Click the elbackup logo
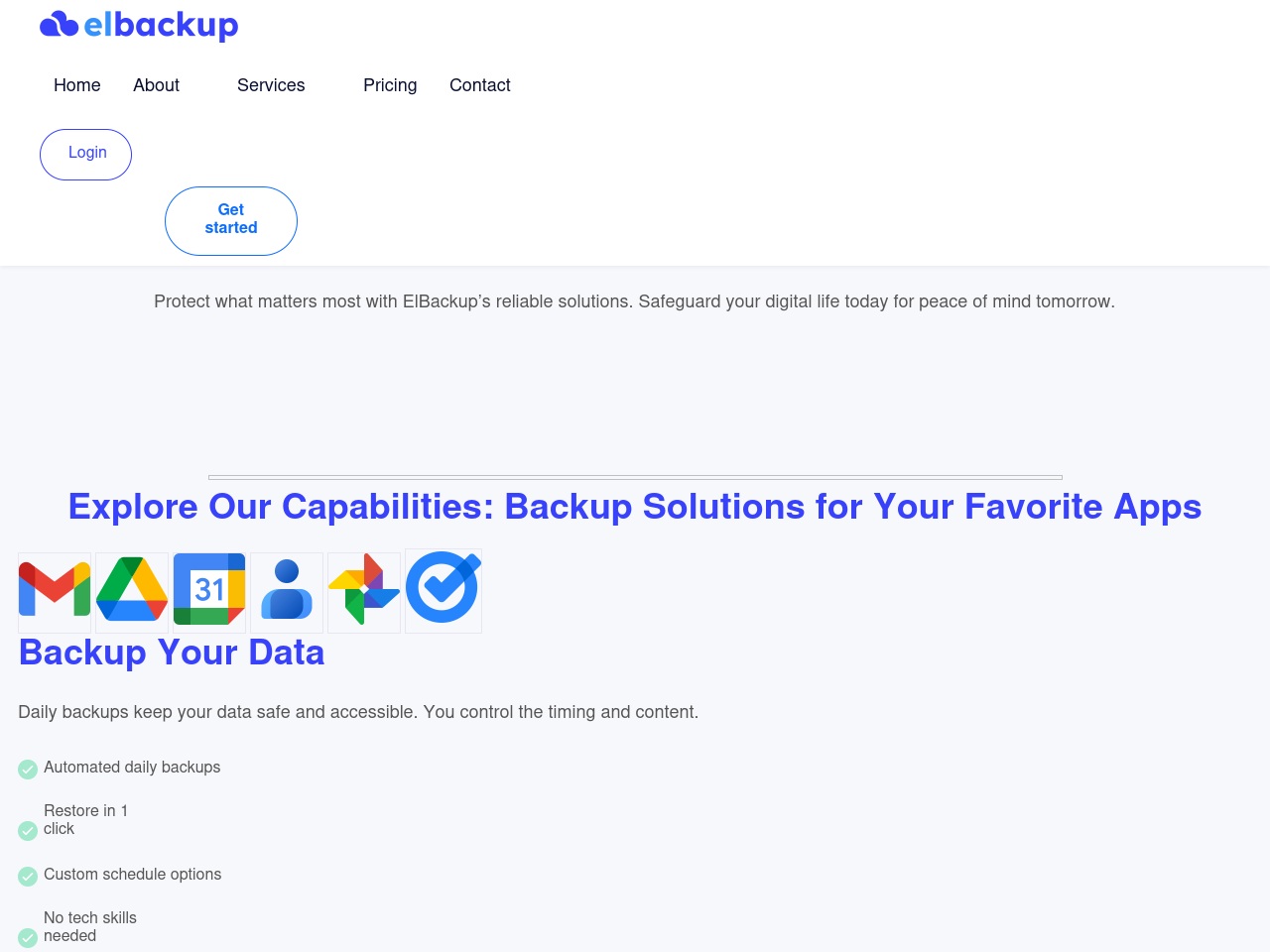This screenshot has width=1270, height=952. pos(139,25)
